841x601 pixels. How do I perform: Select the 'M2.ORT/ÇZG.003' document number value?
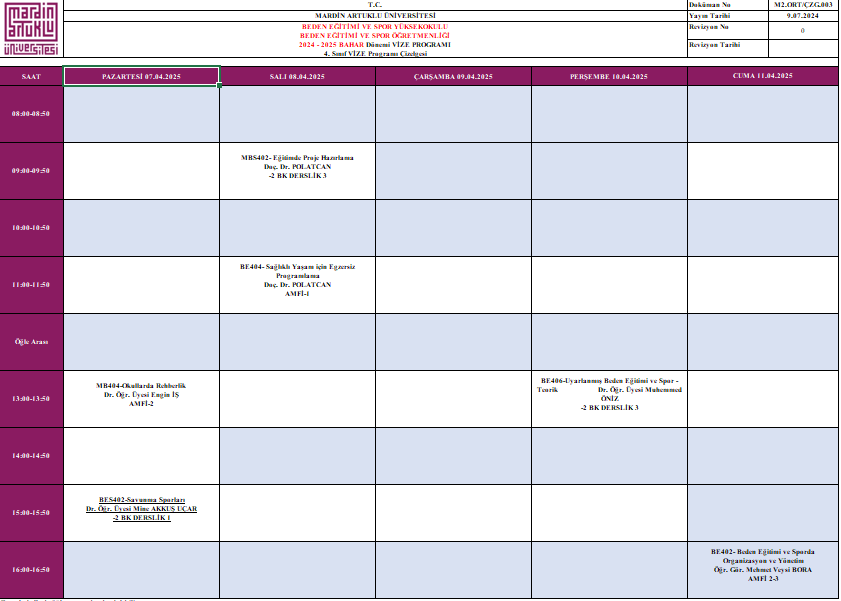803,5
